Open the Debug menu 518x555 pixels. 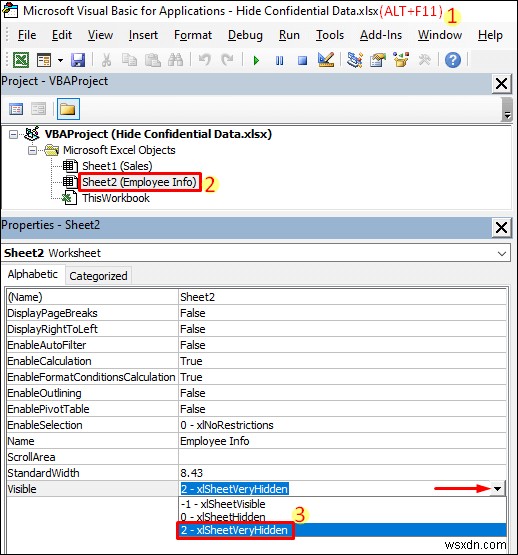[x=245, y=35]
